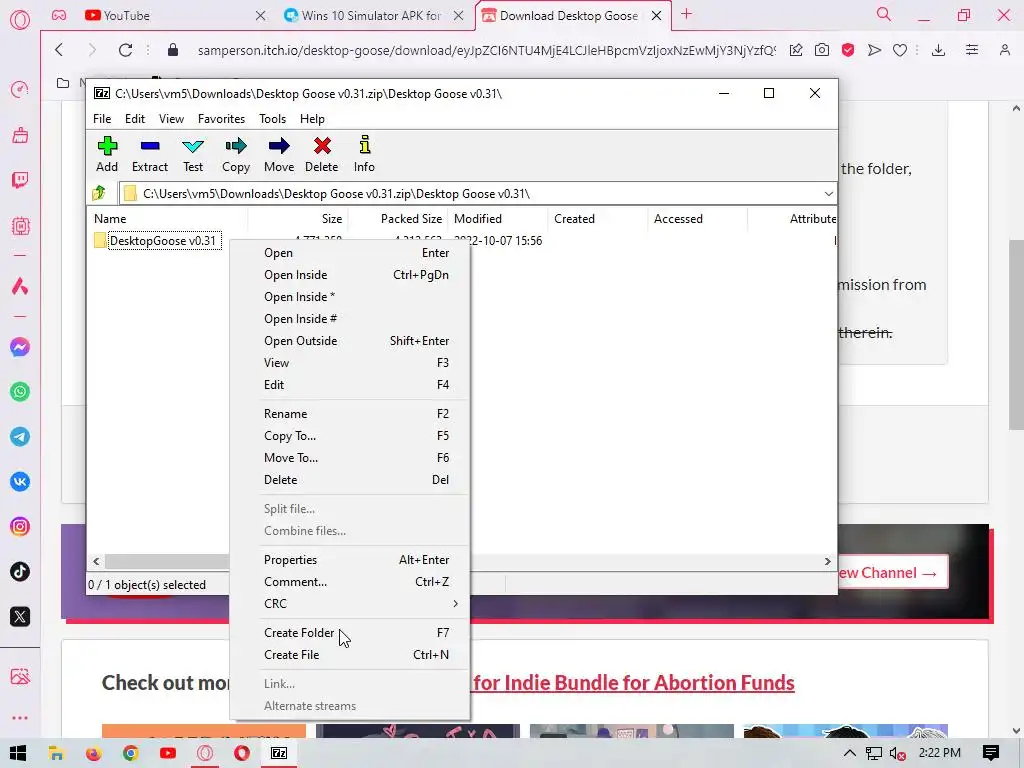1024x768 pixels.
Task: Open the Tools menu
Action: coord(272,119)
